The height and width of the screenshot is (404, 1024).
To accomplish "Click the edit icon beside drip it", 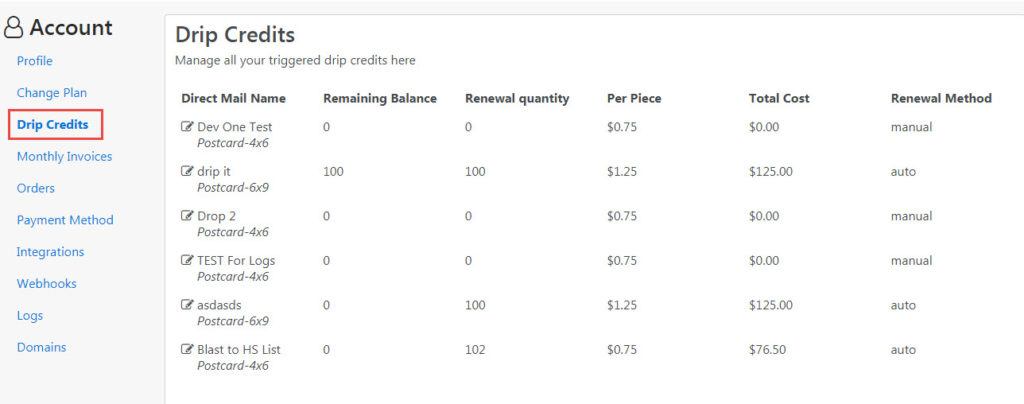I will pyautogui.click(x=187, y=171).
